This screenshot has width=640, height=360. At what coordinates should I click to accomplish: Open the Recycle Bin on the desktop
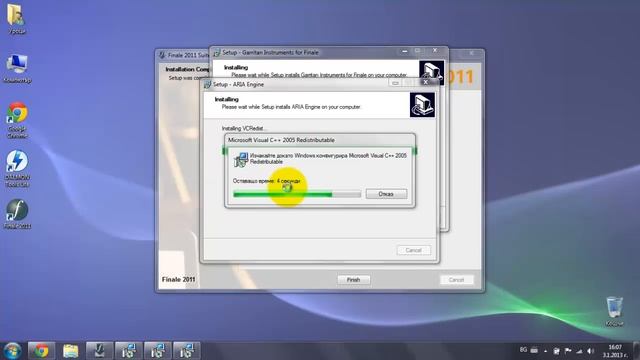tap(614, 311)
